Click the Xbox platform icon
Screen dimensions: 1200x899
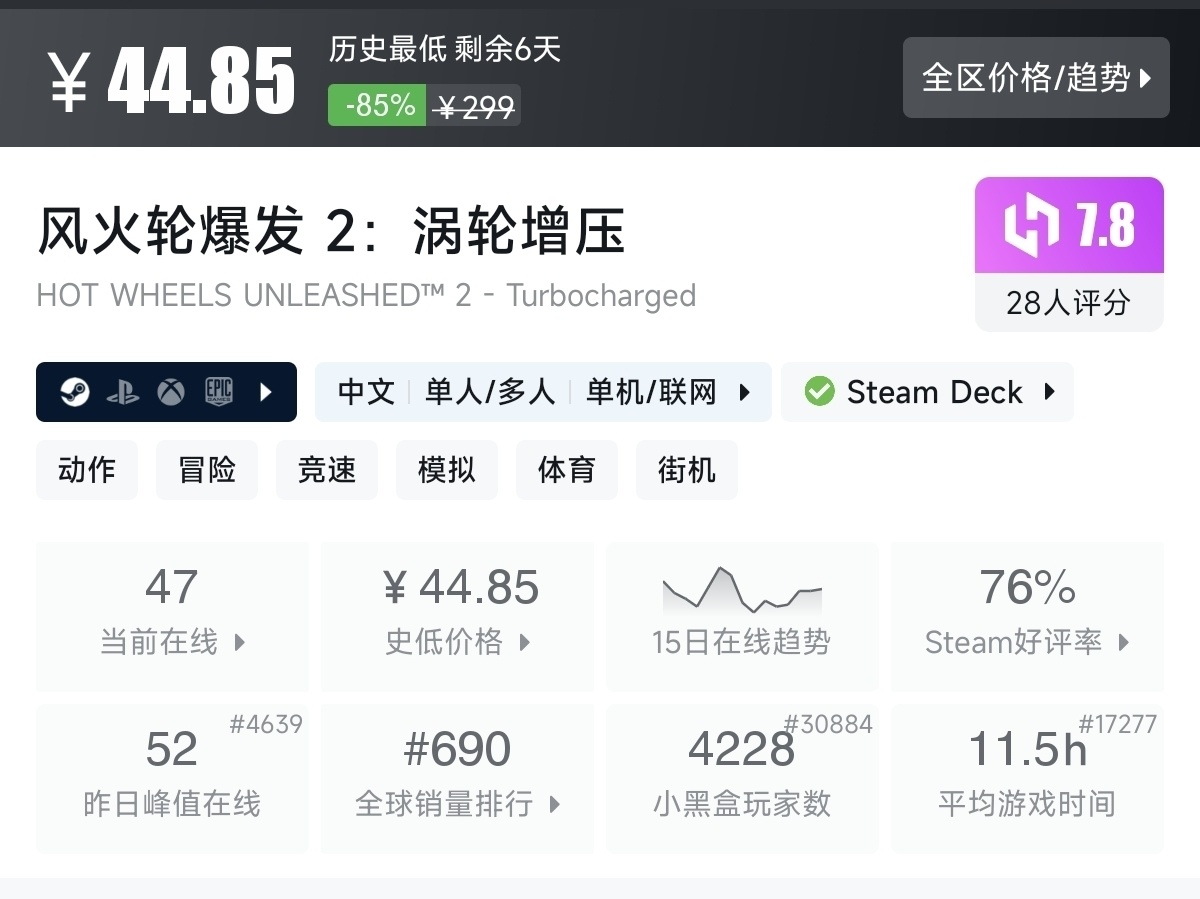(171, 392)
